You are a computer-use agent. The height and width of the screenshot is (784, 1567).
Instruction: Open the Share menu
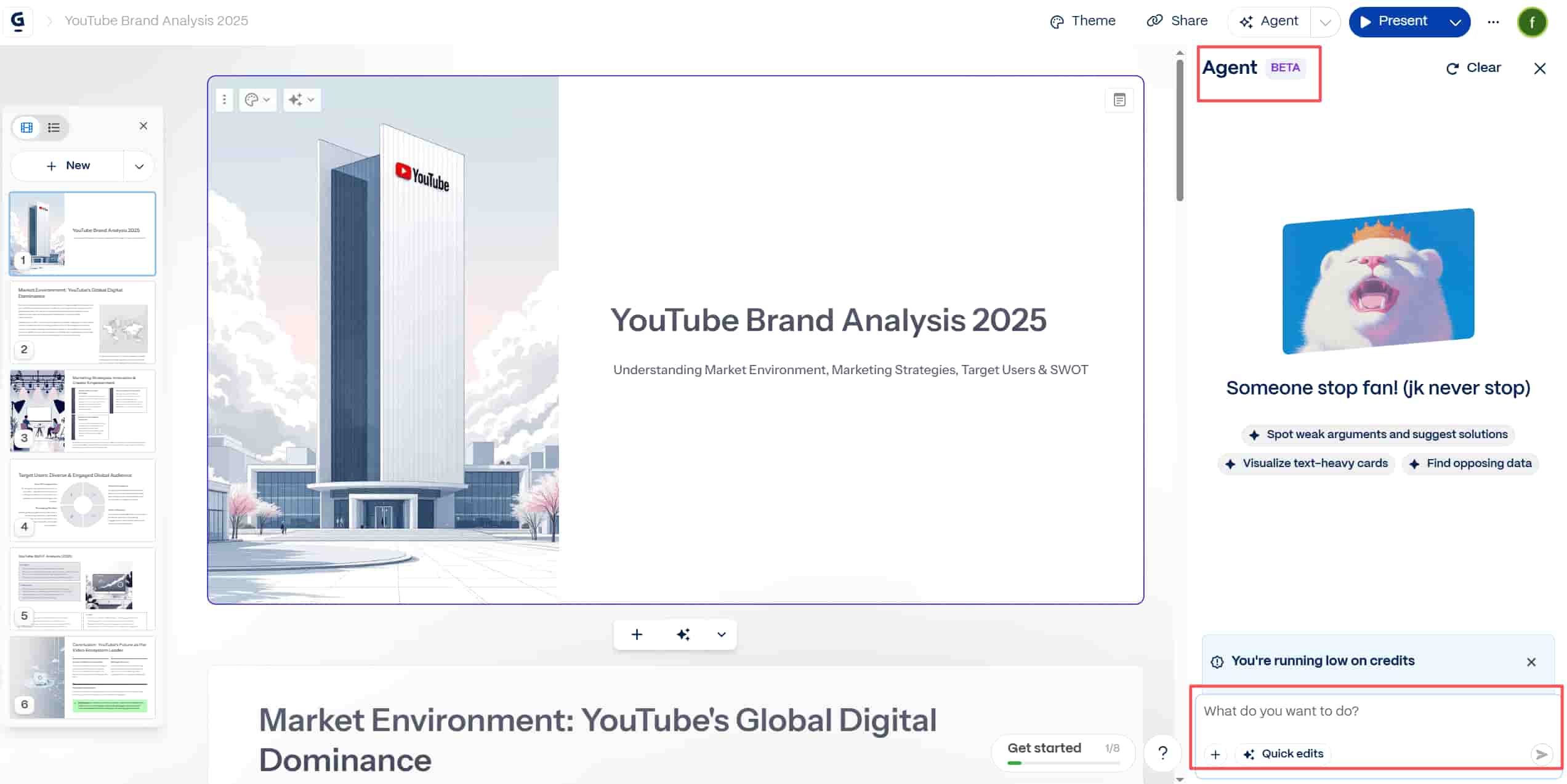click(x=1177, y=21)
